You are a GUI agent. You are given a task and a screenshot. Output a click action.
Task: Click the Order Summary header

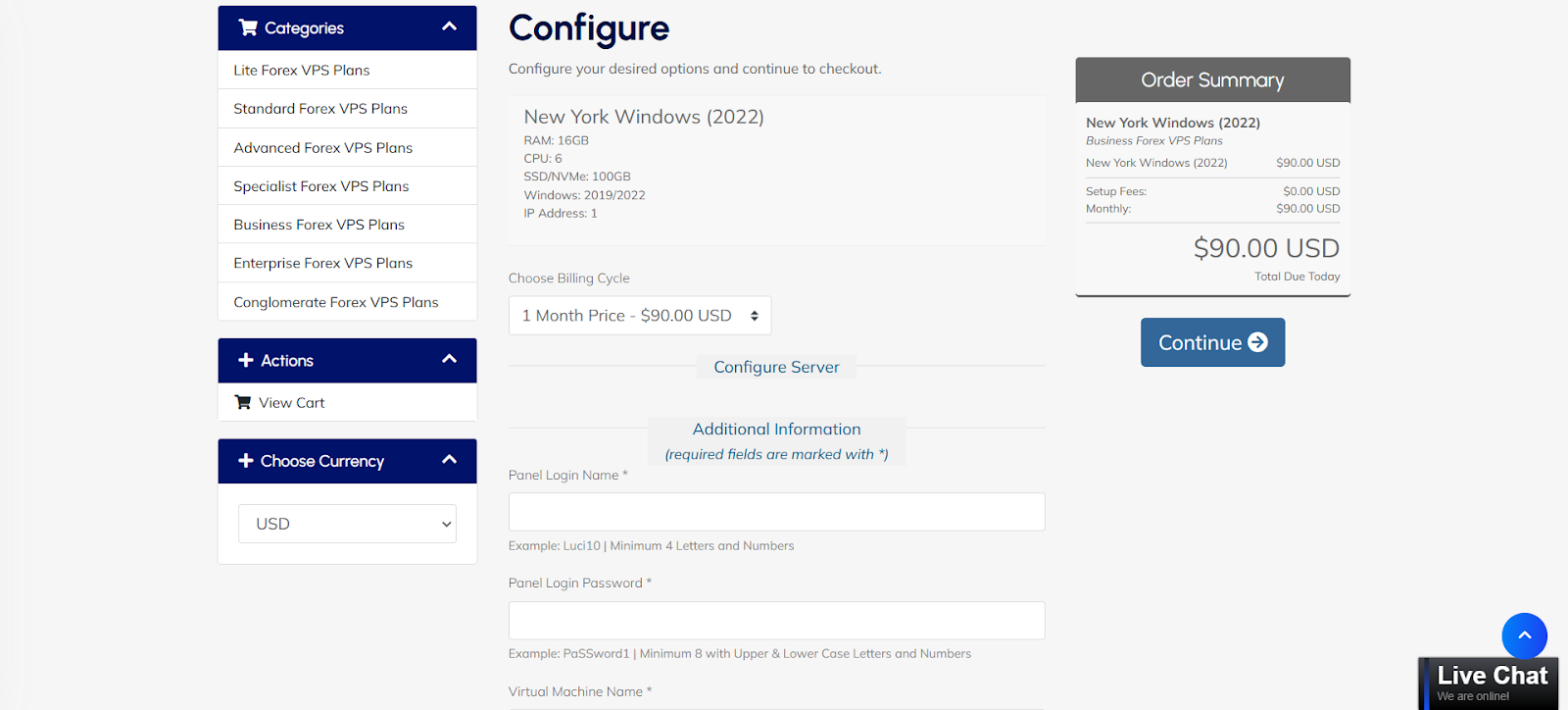[x=1212, y=80]
